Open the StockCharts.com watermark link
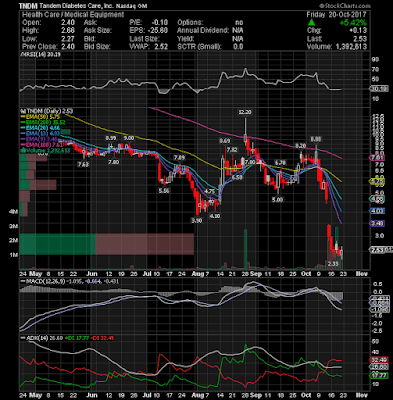 coord(345,6)
